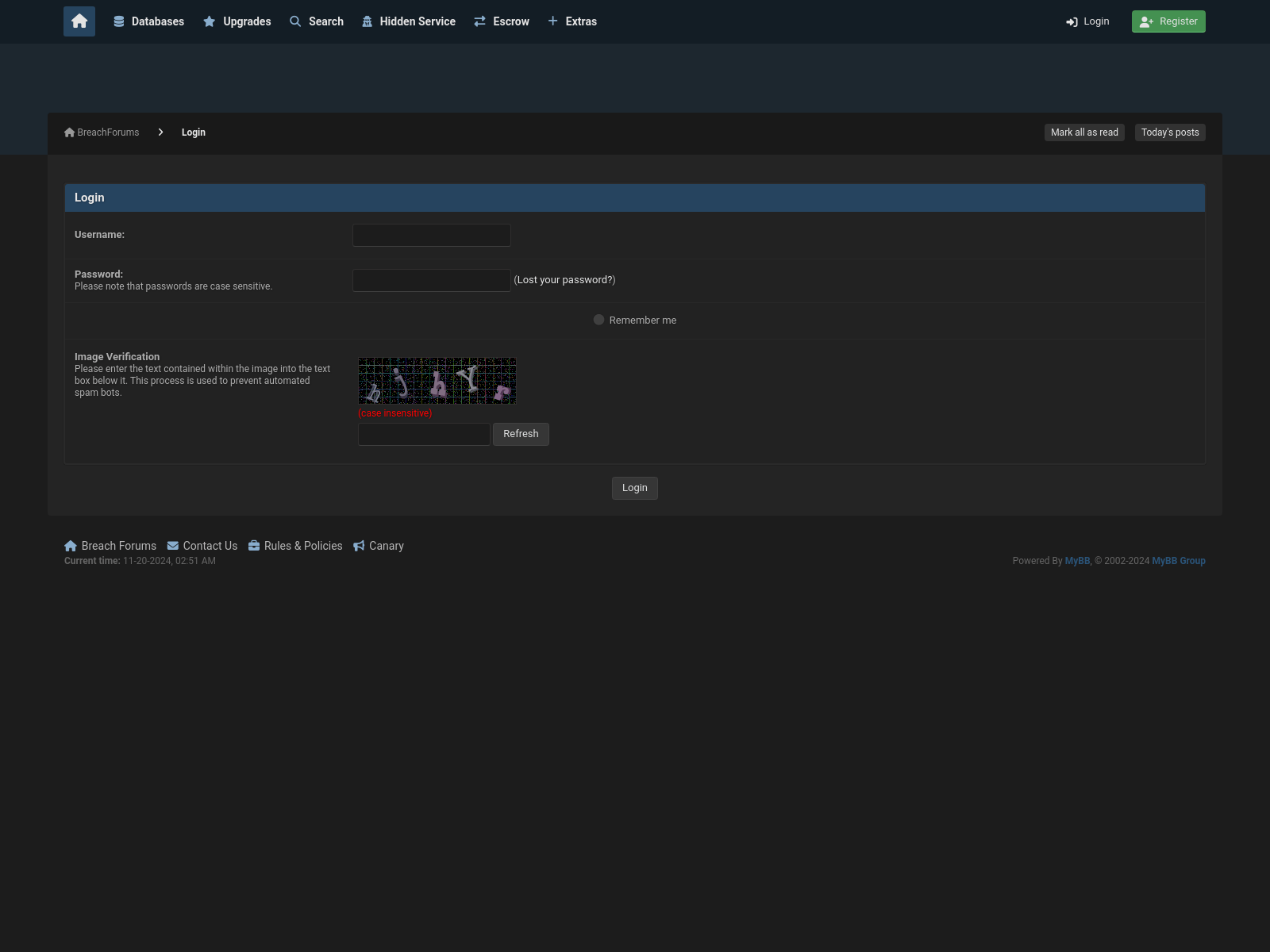Click the footer Breach Forums house icon
The image size is (1270, 952).
71,546
